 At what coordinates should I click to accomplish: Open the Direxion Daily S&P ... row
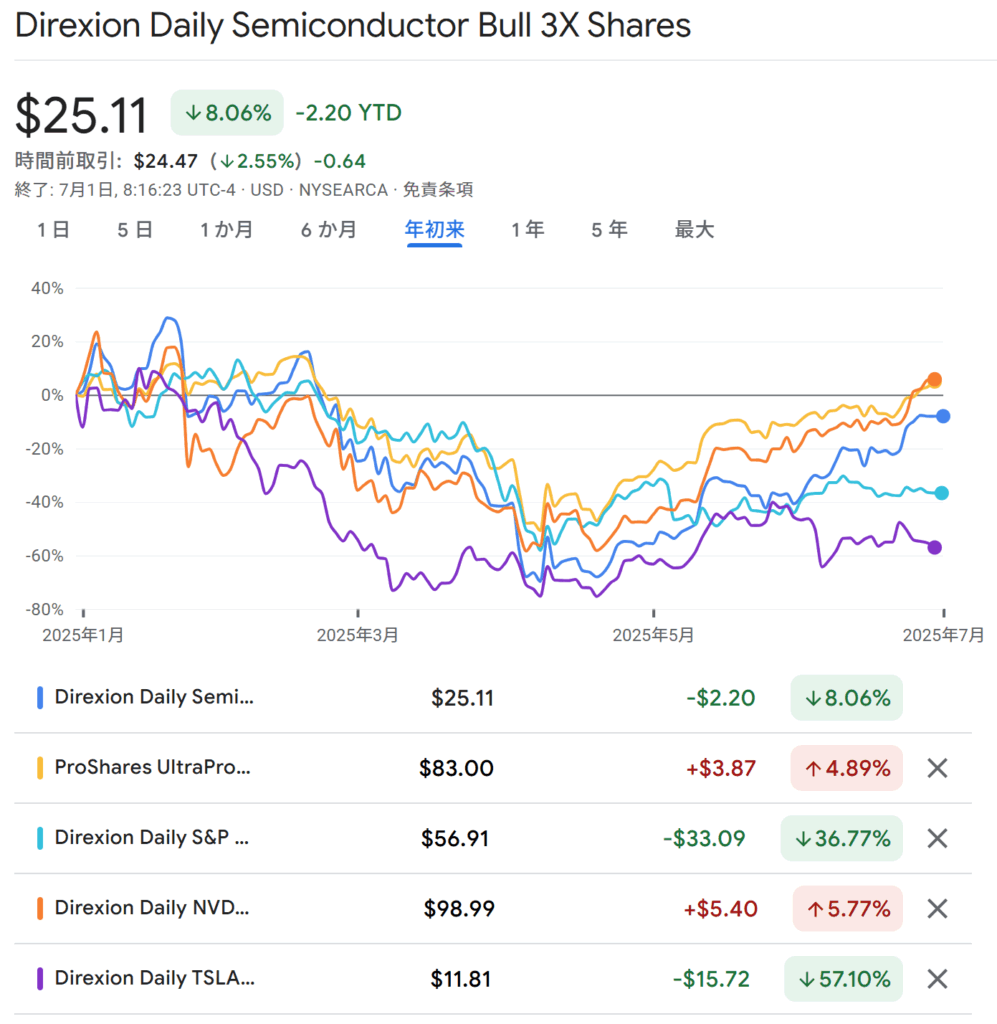click(x=493, y=838)
